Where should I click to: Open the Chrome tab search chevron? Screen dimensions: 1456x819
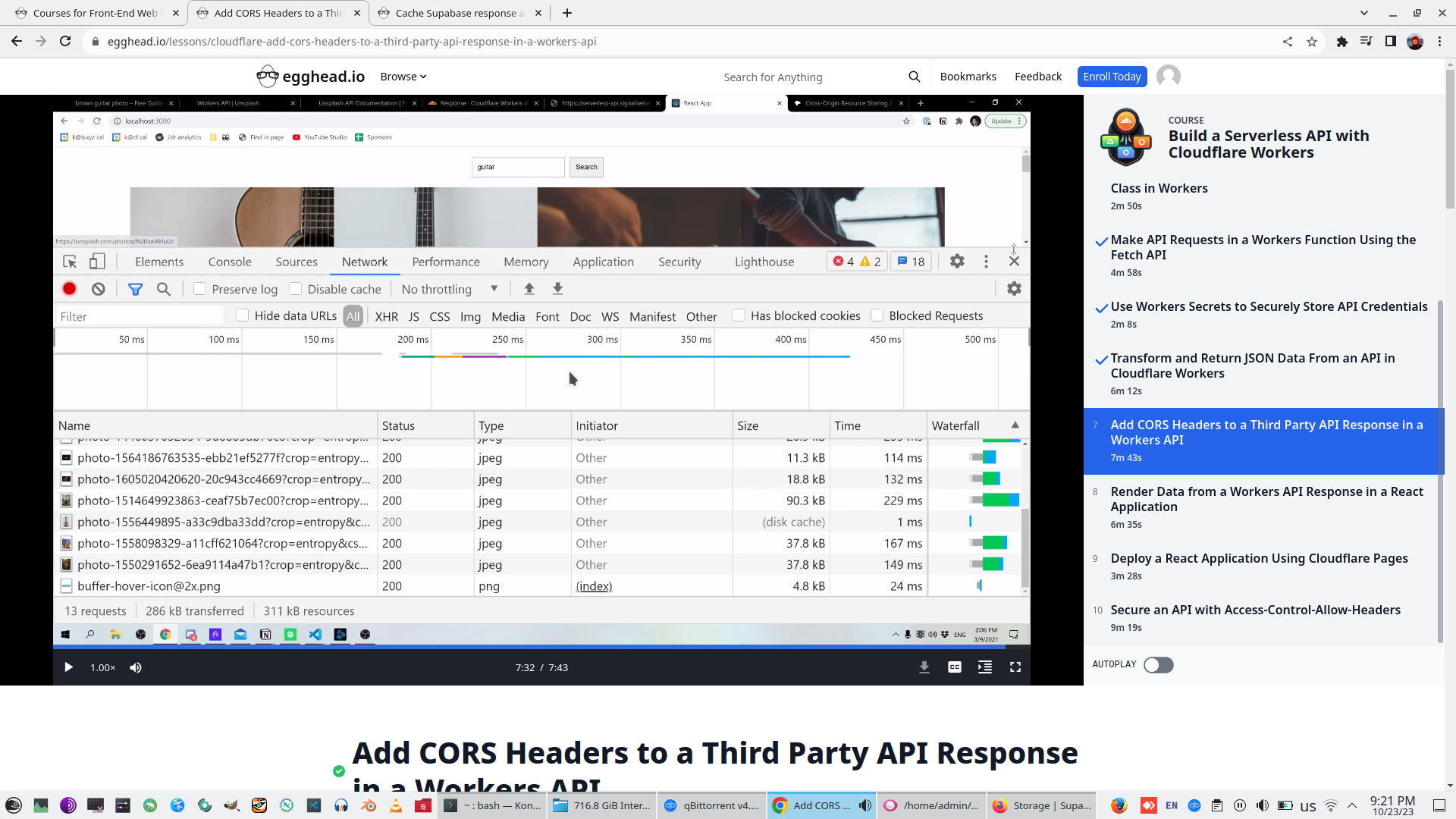[x=1363, y=13]
